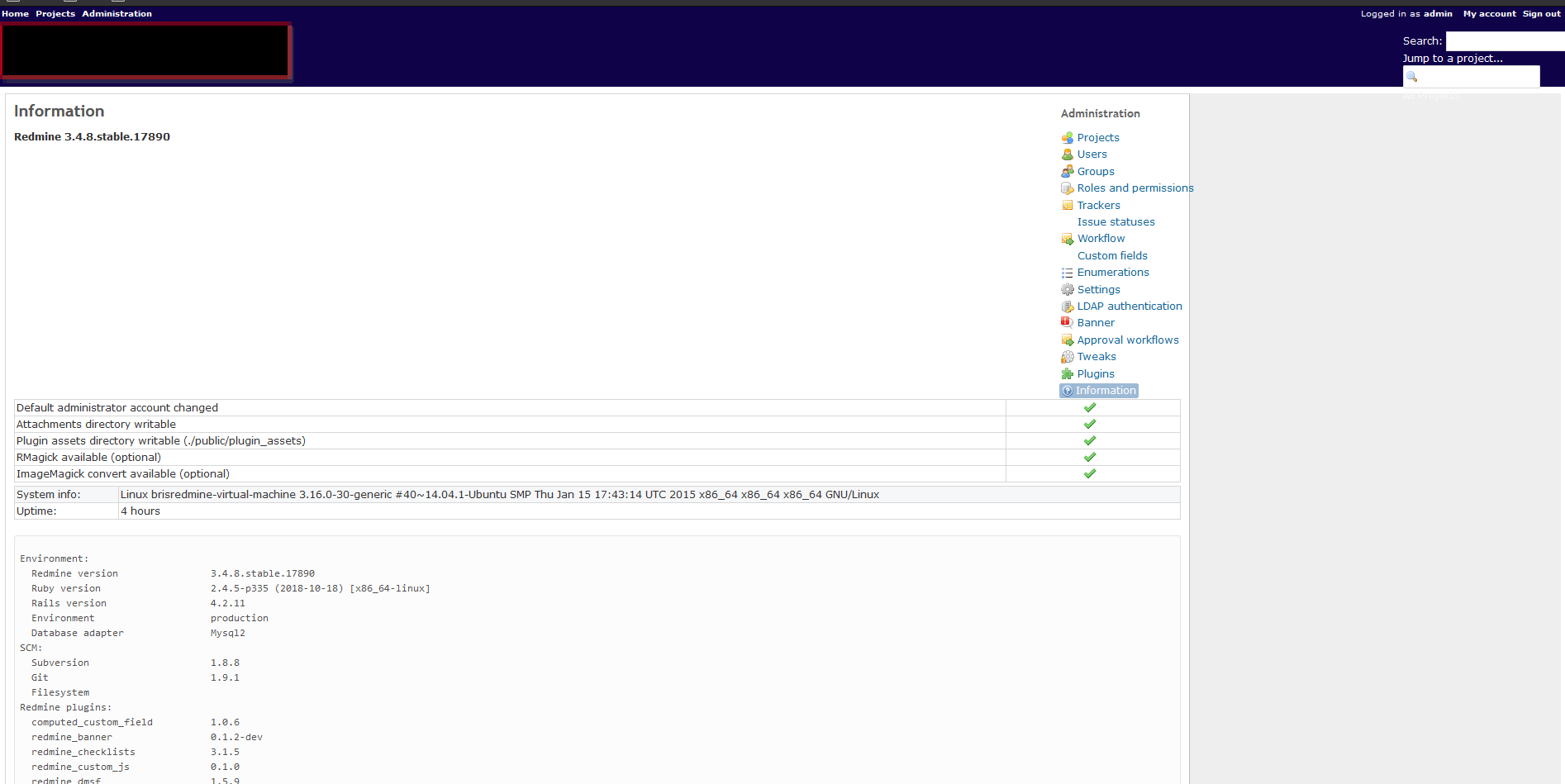Click the Trackers icon in sidebar
Viewport: 1565px width, 784px height.
(1067, 206)
